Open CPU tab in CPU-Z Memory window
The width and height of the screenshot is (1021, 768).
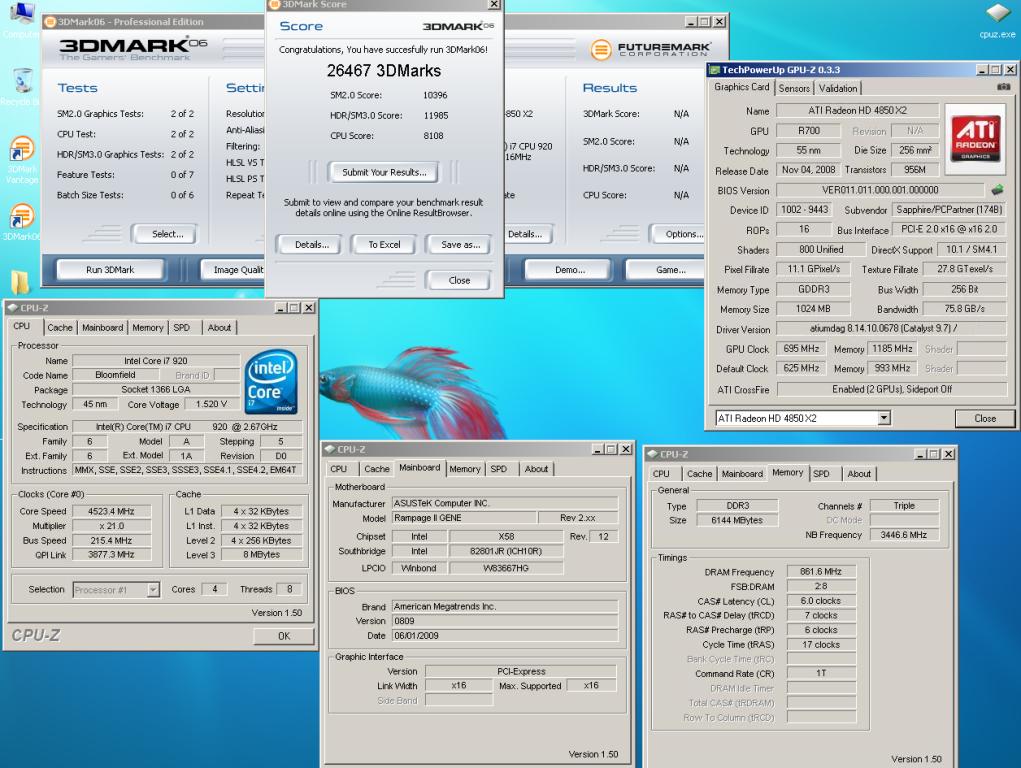point(661,474)
